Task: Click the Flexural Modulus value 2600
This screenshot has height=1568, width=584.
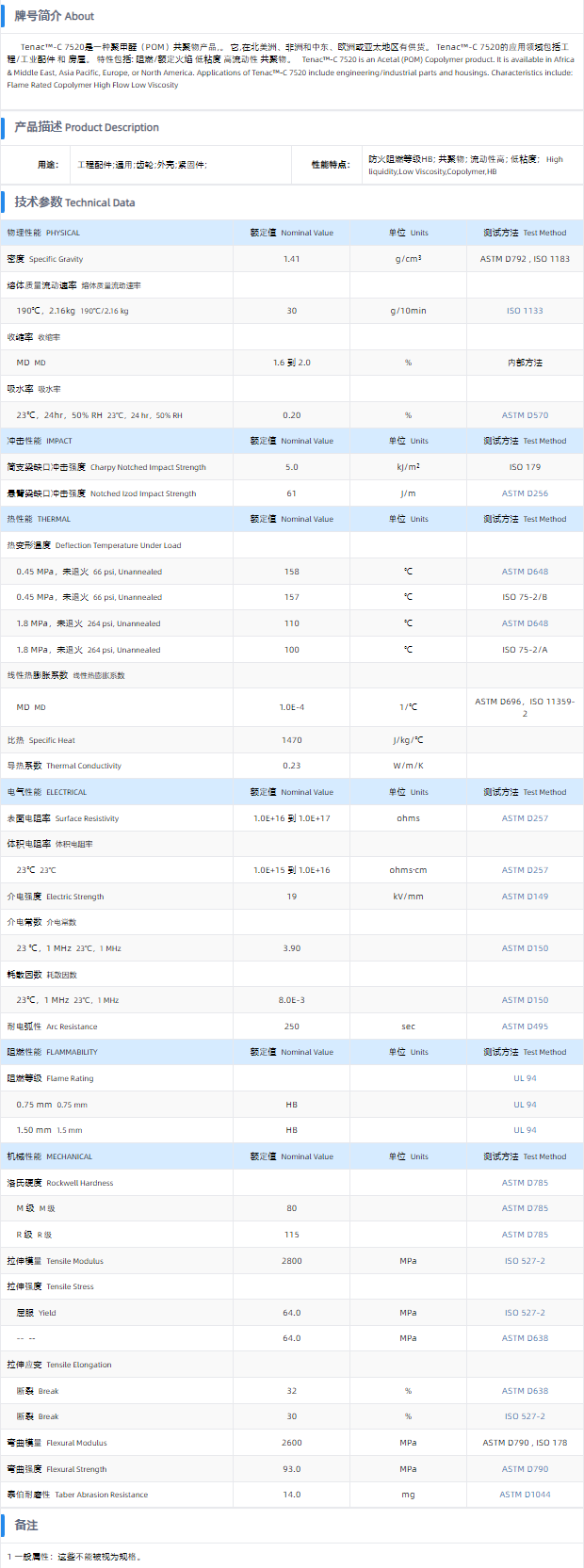Action: (x=292, y=1443)
